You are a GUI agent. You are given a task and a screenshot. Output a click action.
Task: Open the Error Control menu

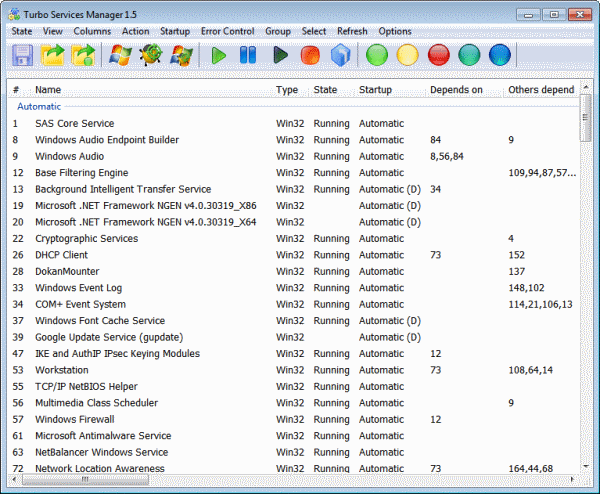(228, 31)
